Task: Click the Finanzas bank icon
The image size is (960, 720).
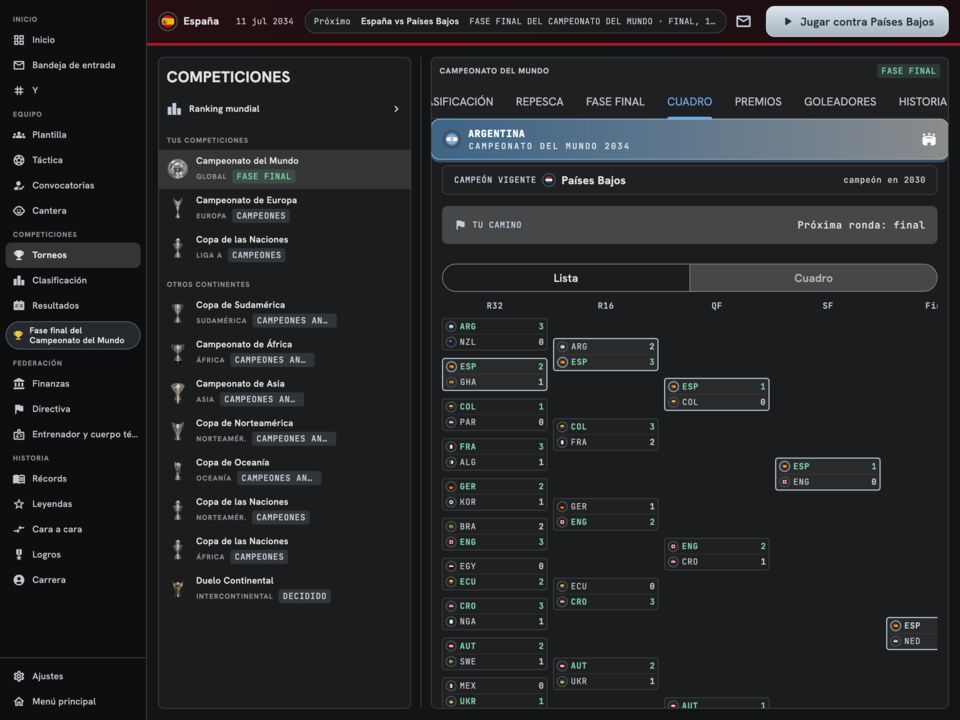Action: coord(19,384)
